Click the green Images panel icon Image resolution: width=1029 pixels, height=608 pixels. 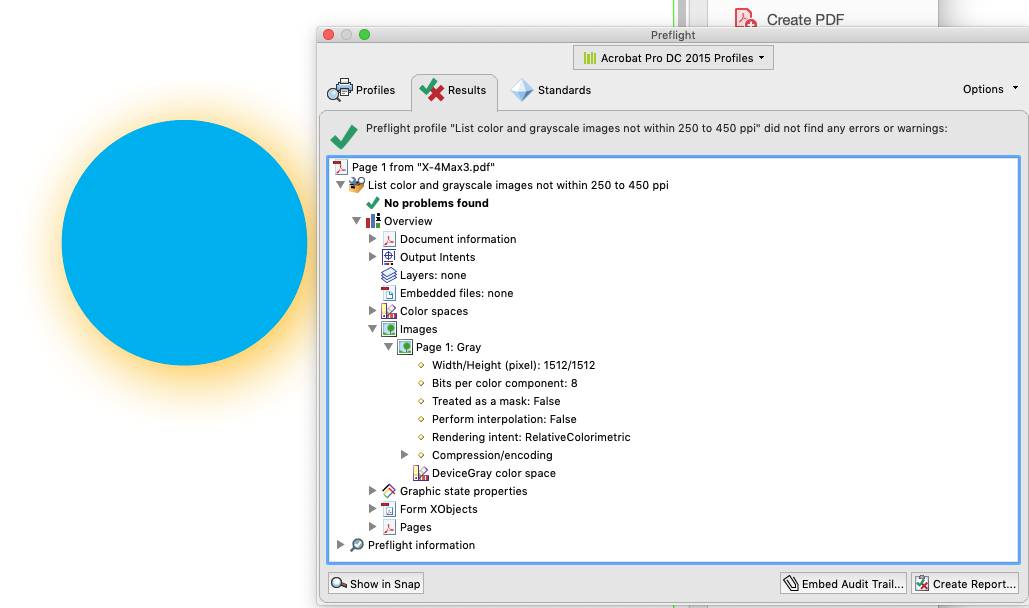pyautogui.click(x=389, y=329)
